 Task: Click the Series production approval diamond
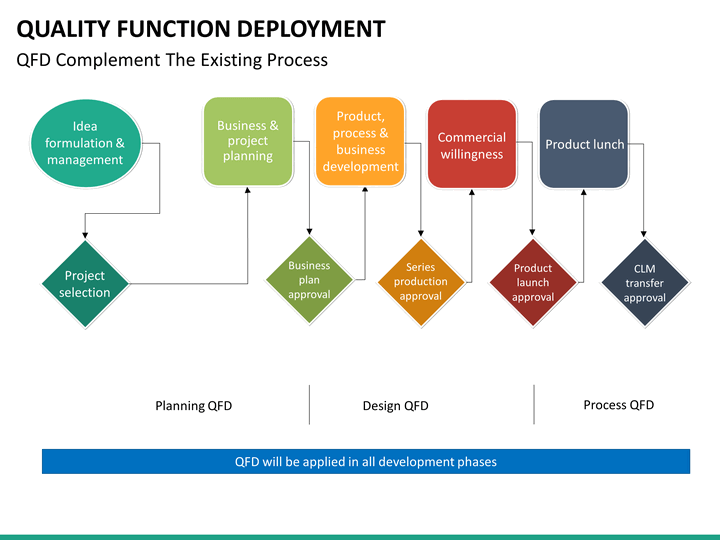421,282
